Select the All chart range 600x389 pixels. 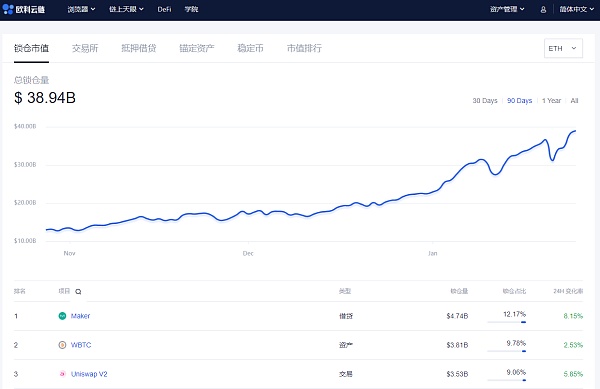(x=574, y=101)
